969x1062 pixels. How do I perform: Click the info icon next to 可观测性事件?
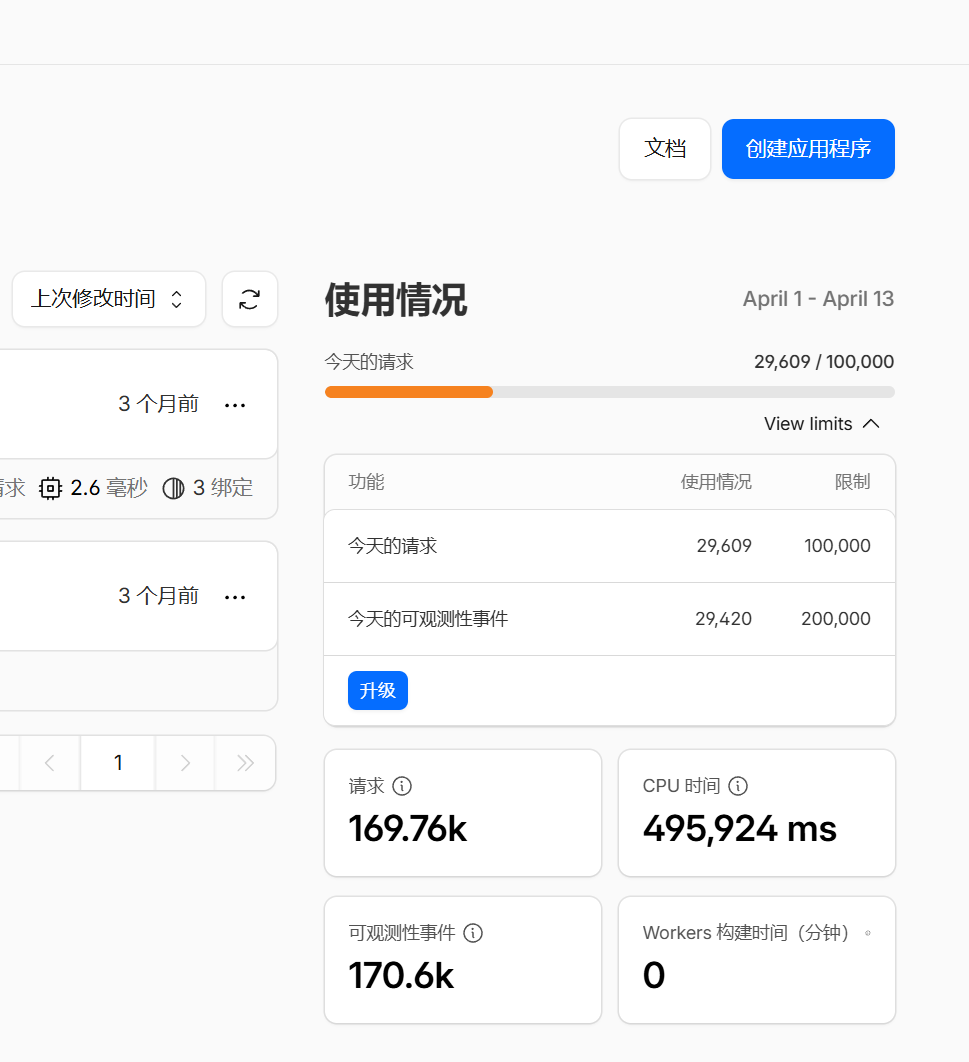[473, 933]
